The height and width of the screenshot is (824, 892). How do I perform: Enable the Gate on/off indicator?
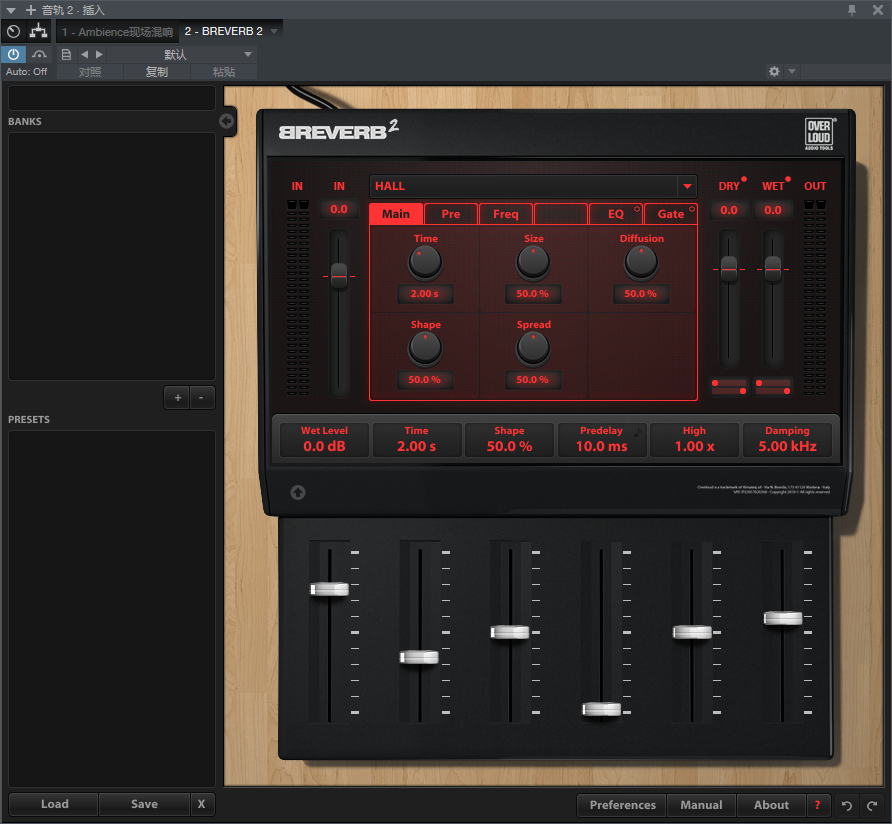tap(692, 209)
